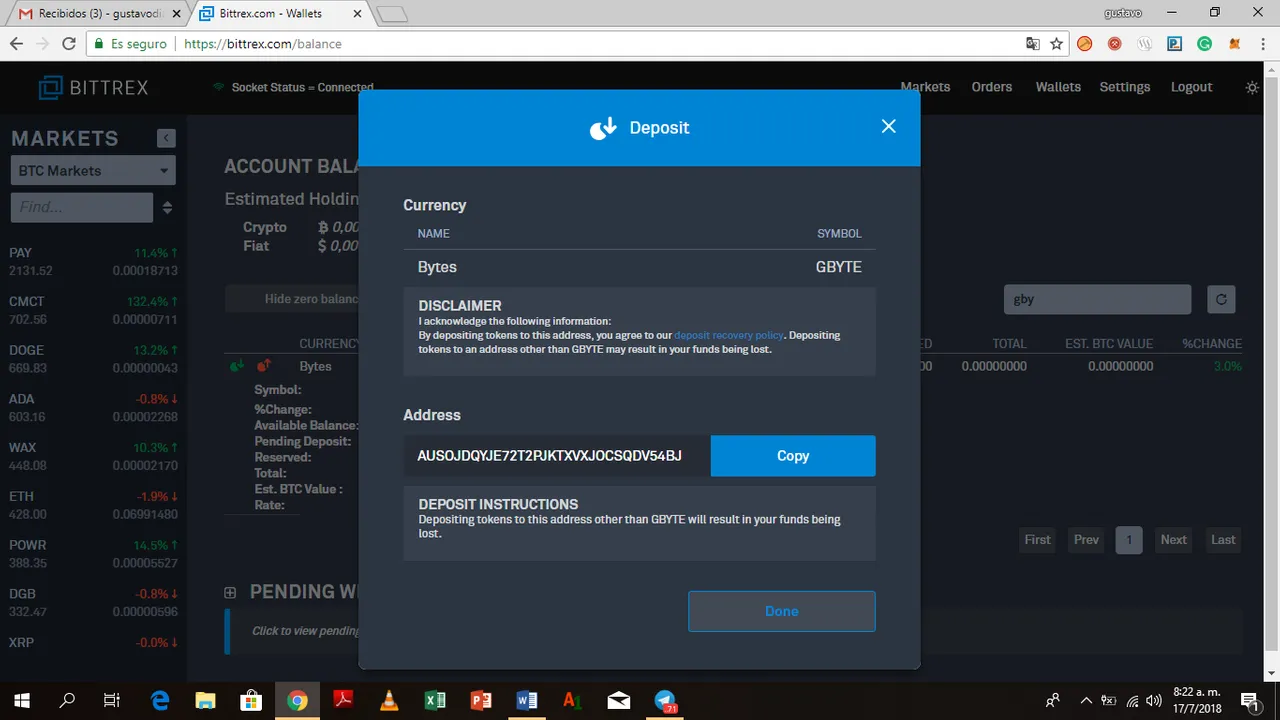The height and width of the screenshot is (720, 1280).
Task: Click the browser address bar URL
Action: pos(263,44)
